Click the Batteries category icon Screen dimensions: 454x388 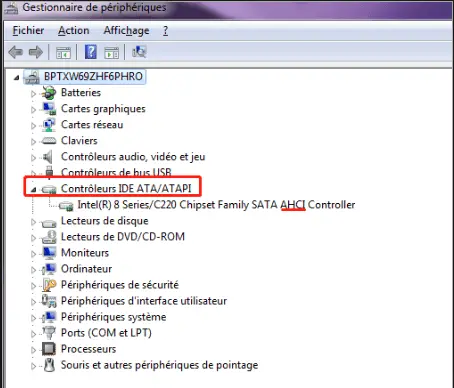[x=49, y=93]
